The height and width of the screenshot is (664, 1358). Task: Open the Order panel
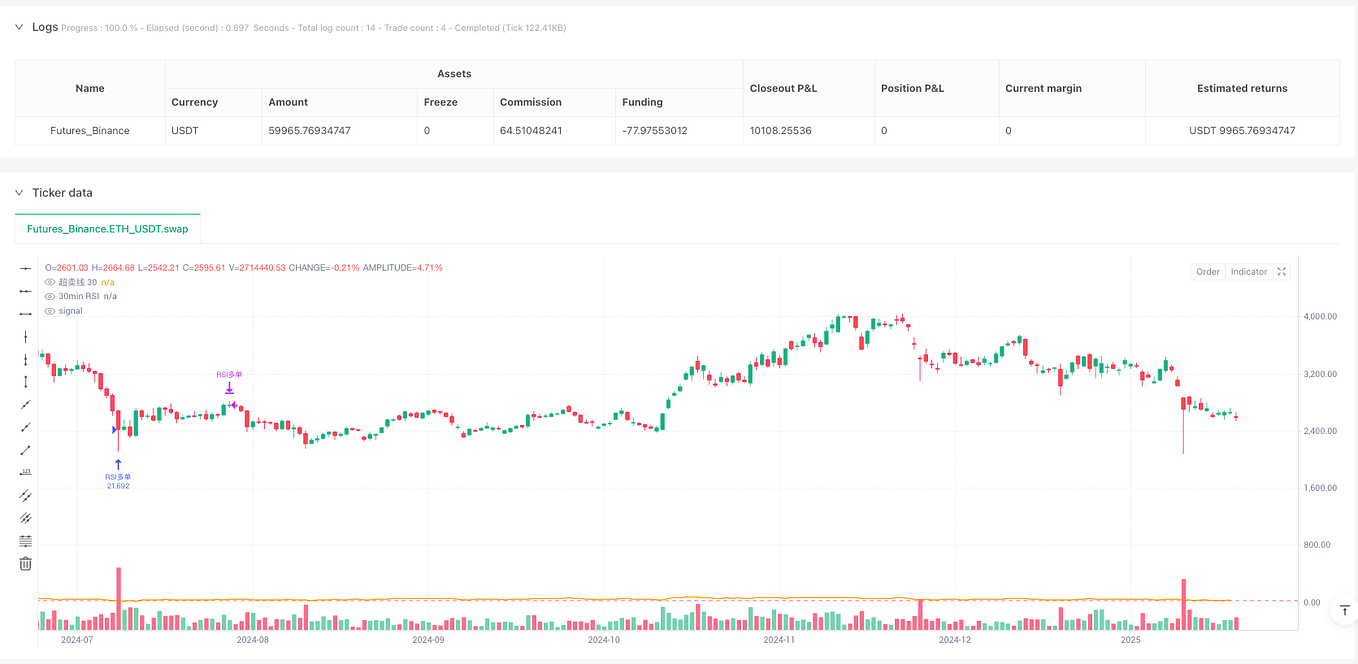[x=1207, y=271]
